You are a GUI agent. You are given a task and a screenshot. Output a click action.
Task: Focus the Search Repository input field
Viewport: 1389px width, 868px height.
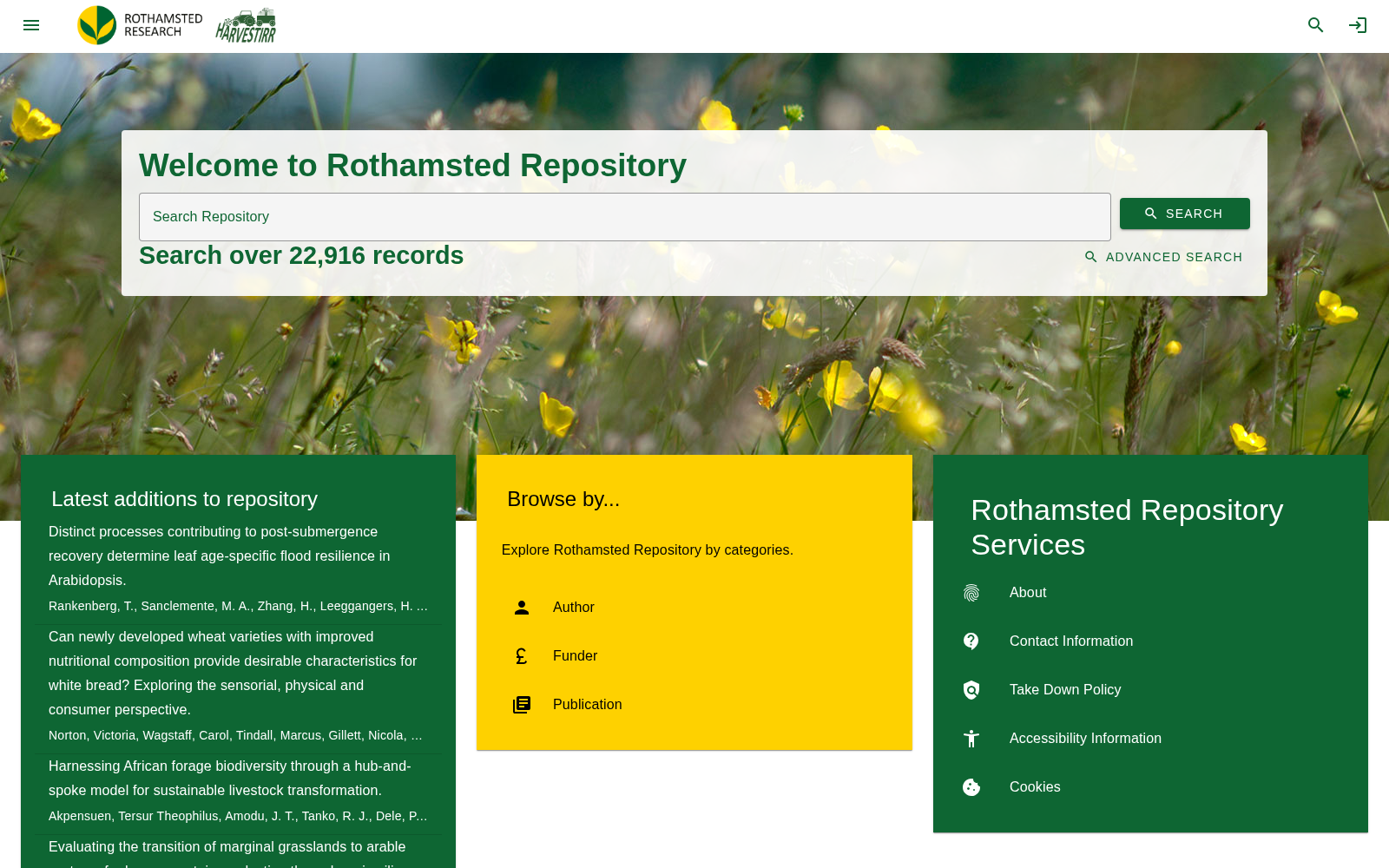pos(625,217)
